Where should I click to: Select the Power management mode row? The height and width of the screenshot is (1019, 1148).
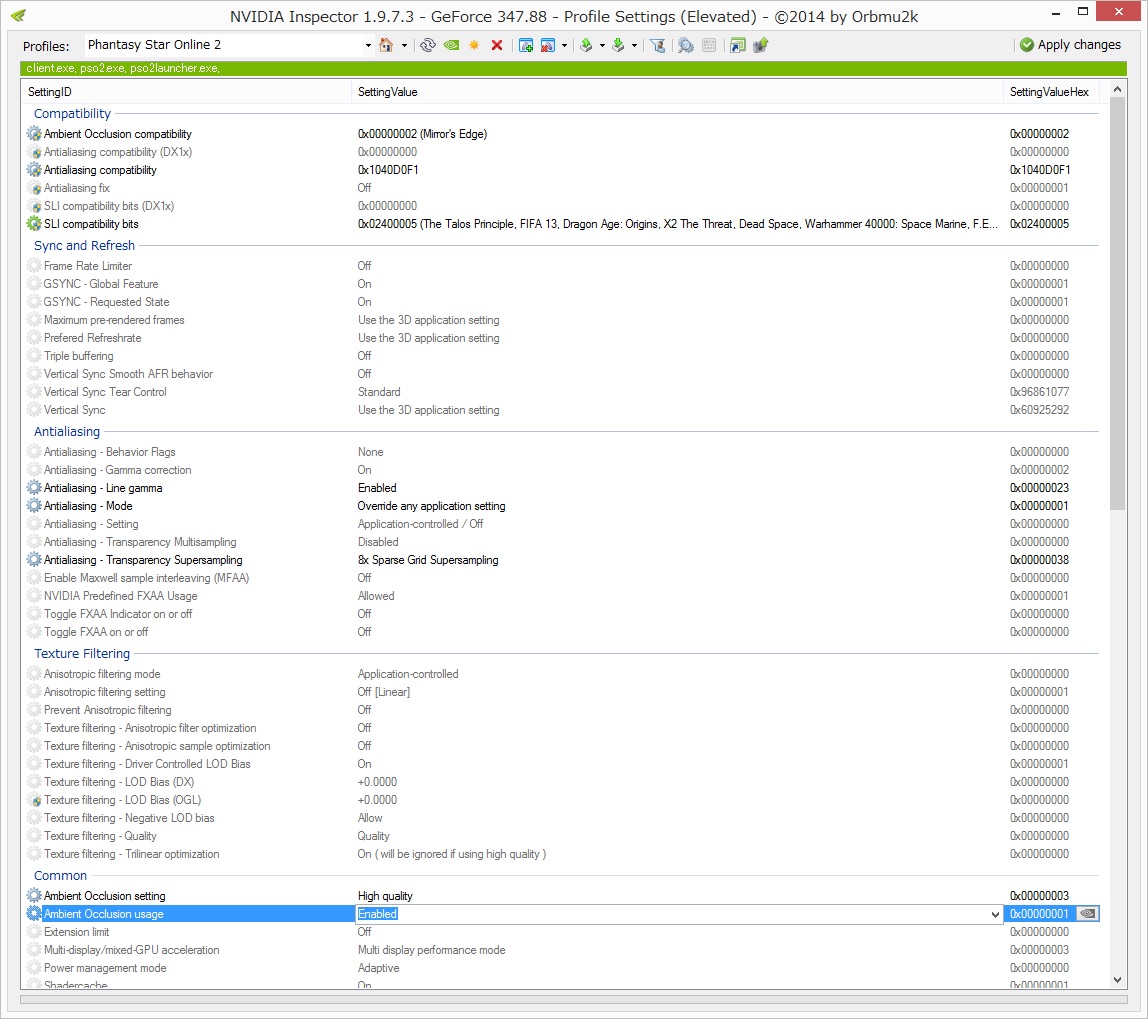(x=562, y=968)
